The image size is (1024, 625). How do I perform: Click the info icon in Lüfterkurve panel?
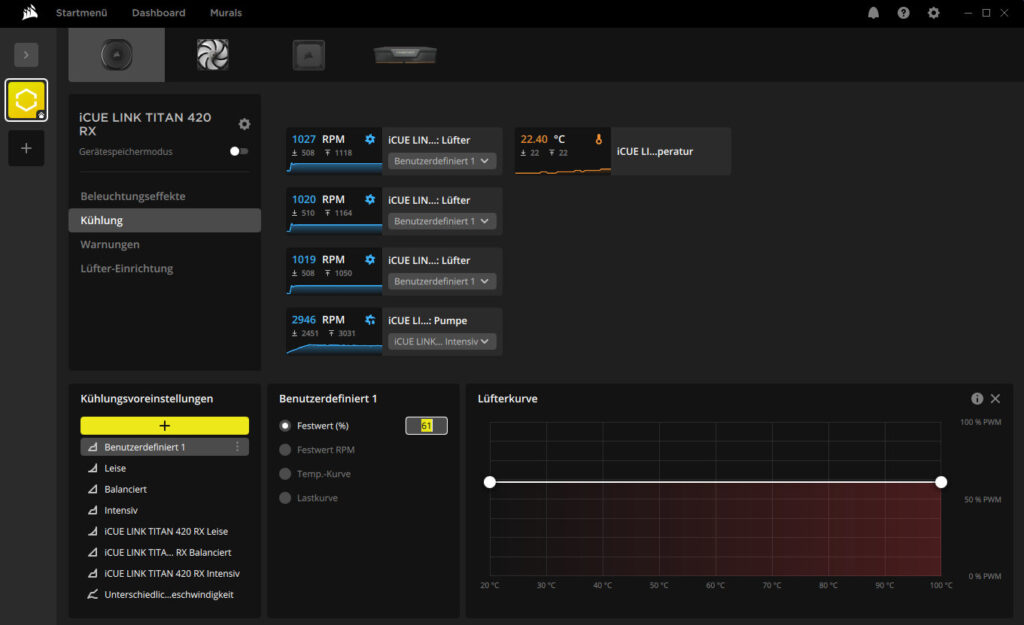point(977,398)
